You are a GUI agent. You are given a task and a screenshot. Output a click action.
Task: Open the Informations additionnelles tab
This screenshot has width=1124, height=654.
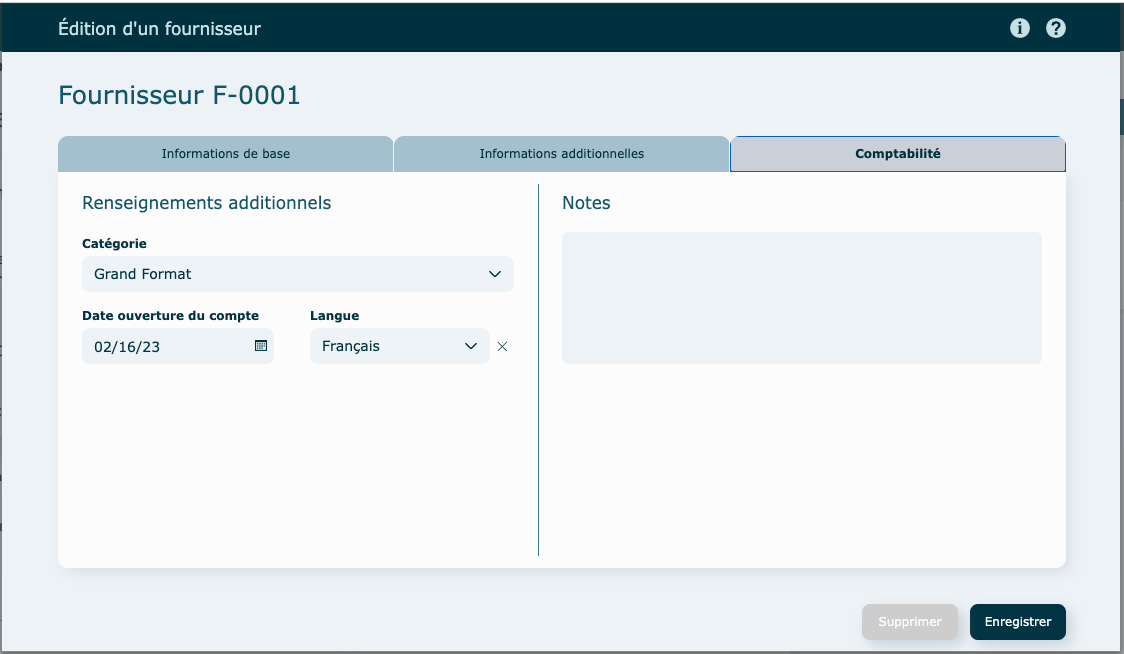[x=562, y=154]
